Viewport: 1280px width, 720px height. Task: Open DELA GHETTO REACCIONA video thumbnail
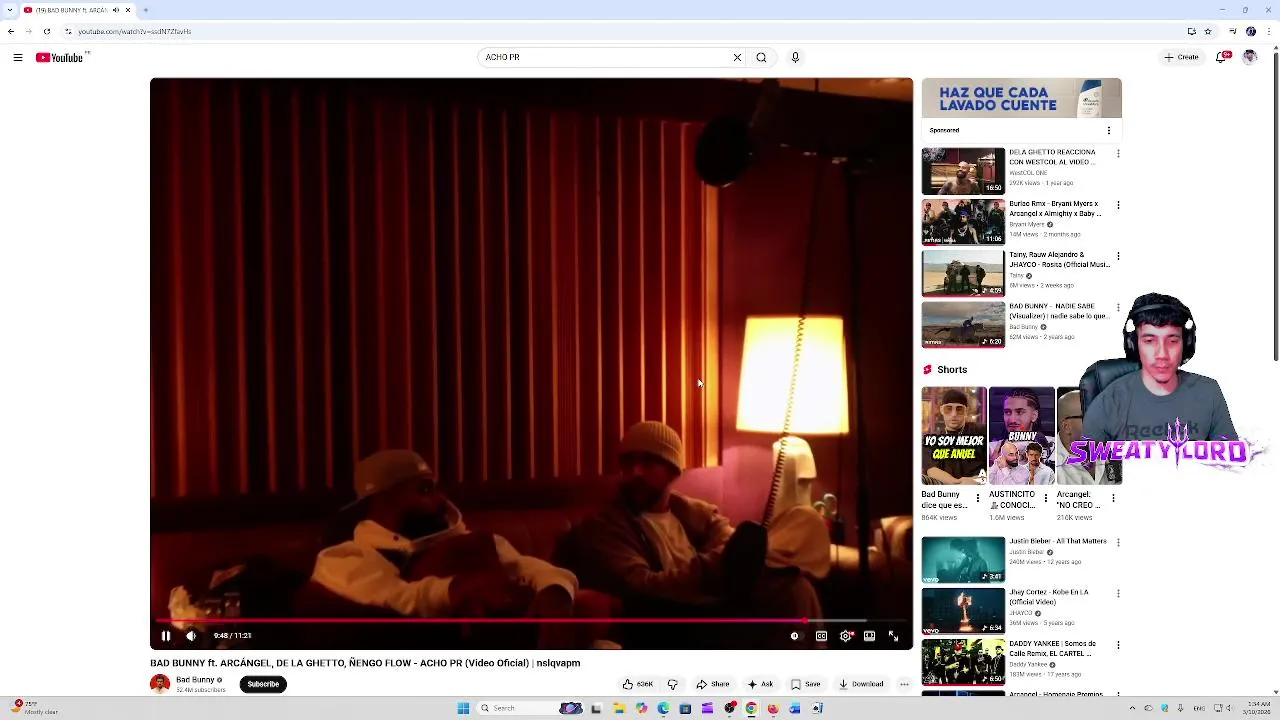click(x=963, y=170)
